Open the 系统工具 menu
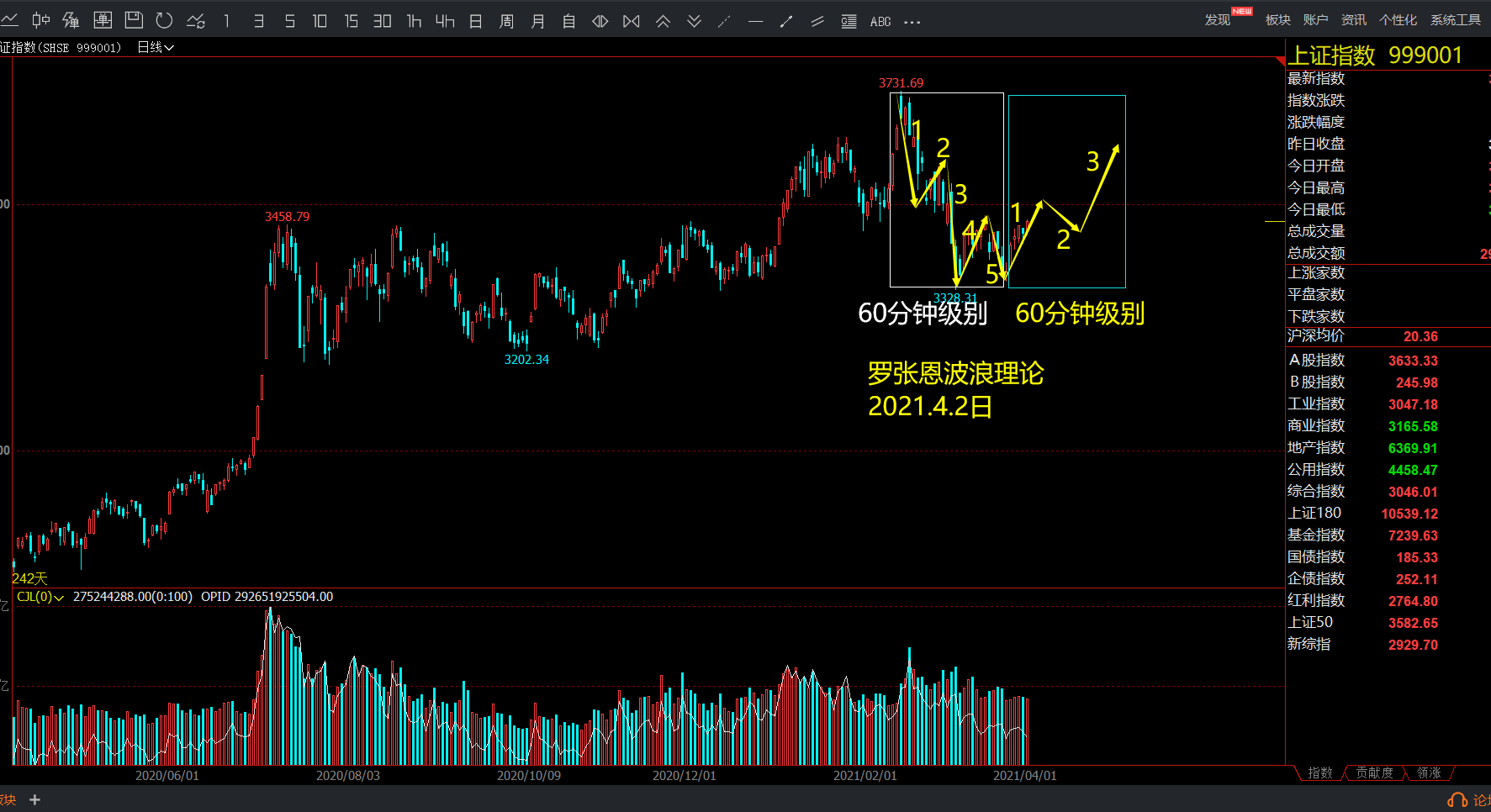1491x812 pixels. point(1456,20)
